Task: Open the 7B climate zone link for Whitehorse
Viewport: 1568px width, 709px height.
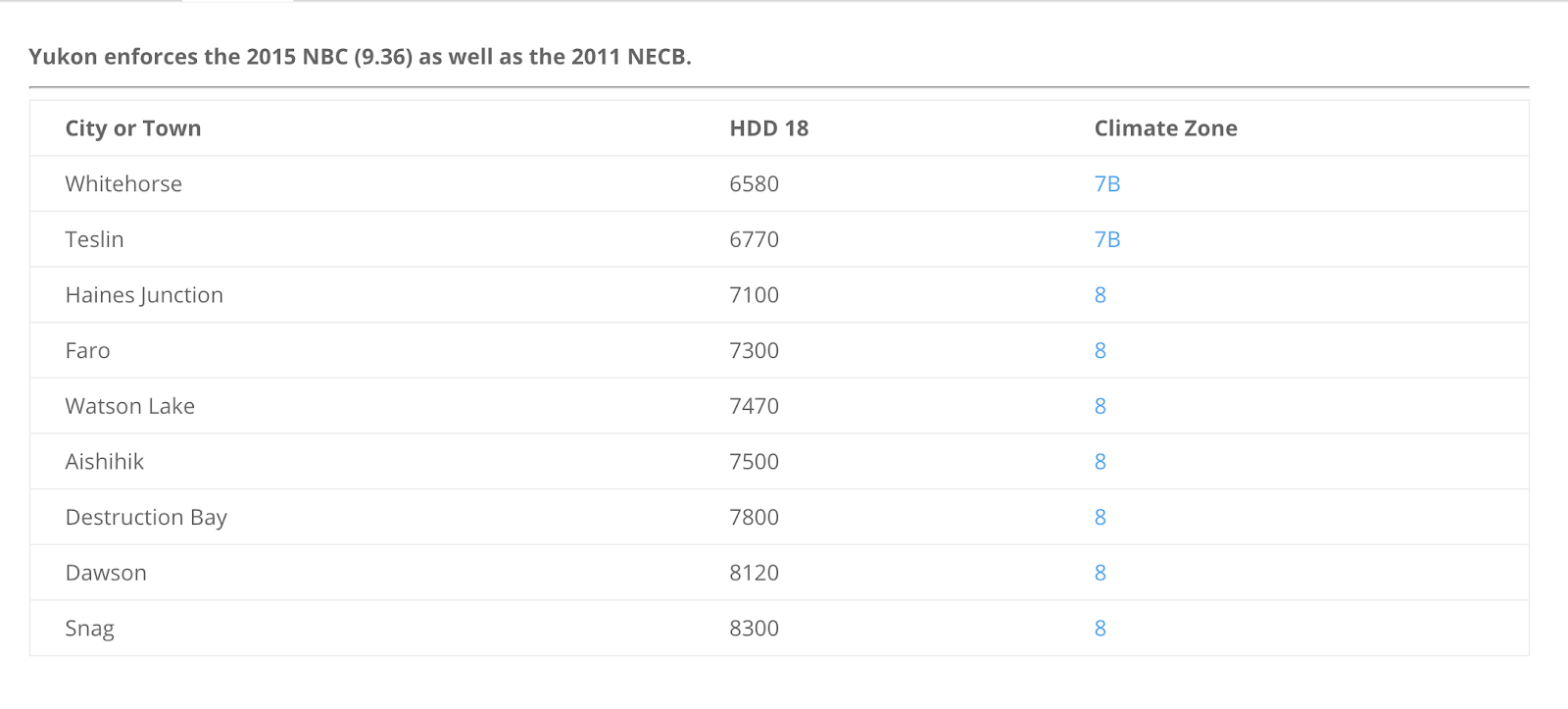Action: (x=1106, y=184)
